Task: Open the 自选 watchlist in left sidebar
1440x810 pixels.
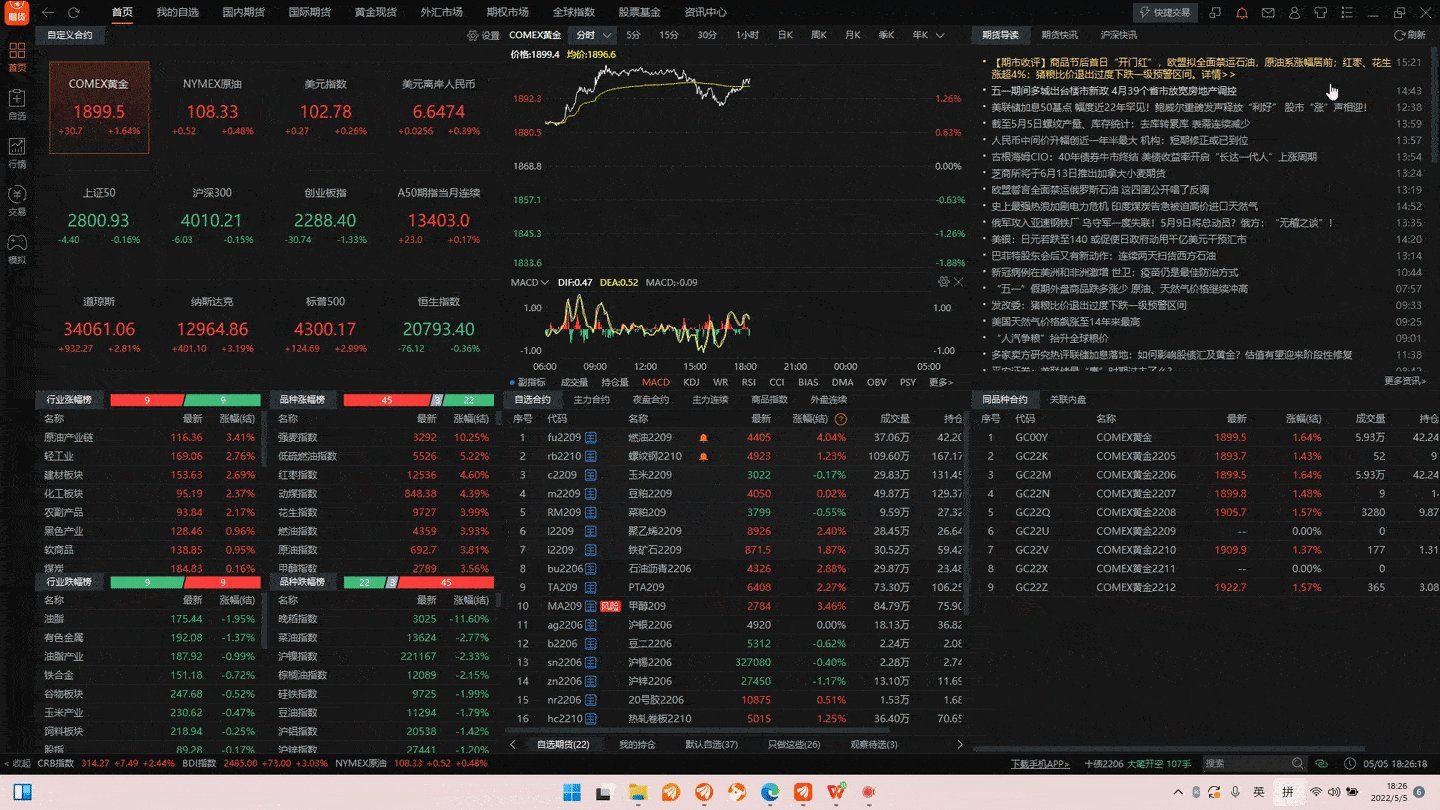Action: [17, 103]
